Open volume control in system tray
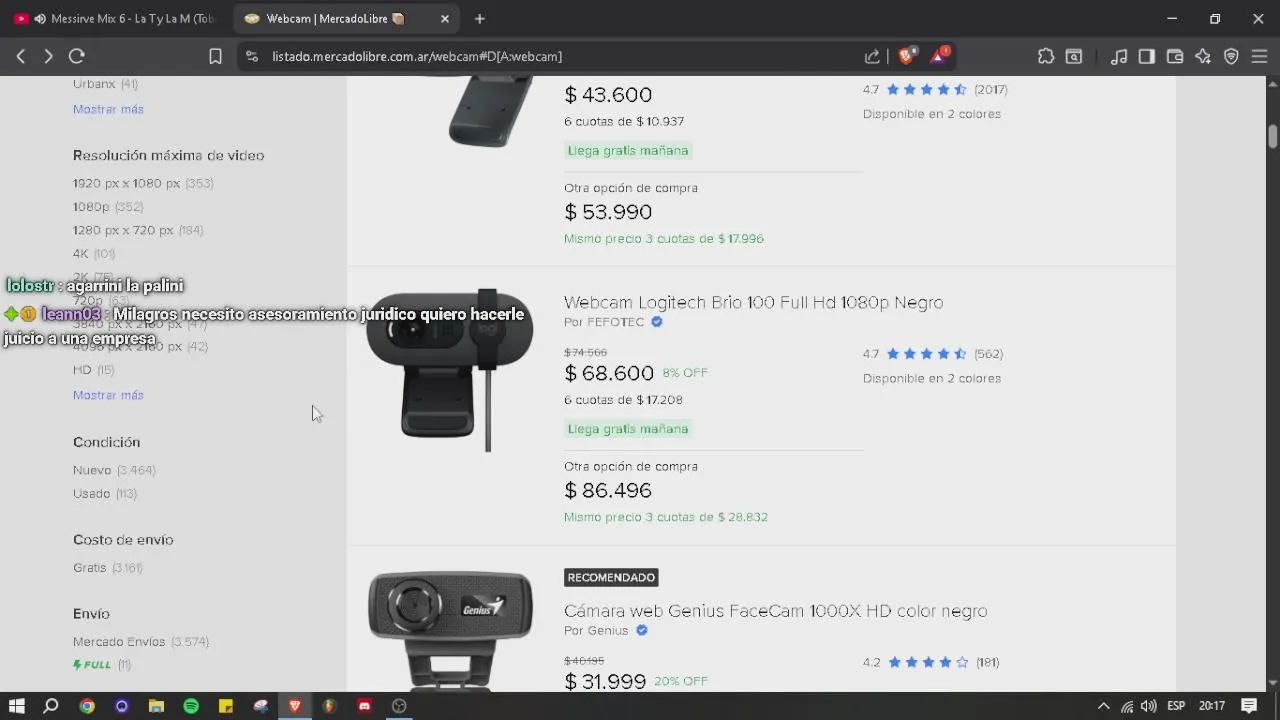Screen dimensions: 1280x720 point(1148,706)
